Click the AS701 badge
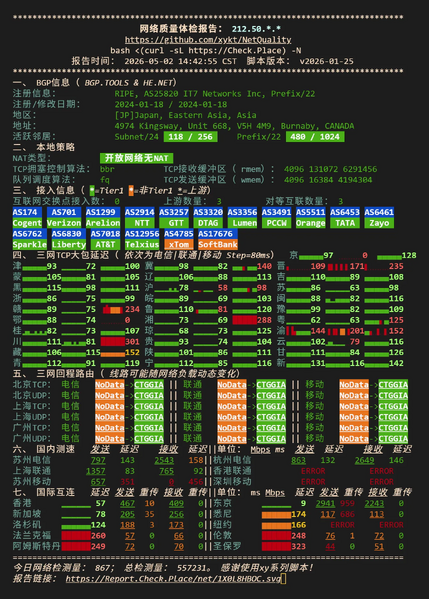The height and width of the screenshot is (599, 429). point(64,212)
